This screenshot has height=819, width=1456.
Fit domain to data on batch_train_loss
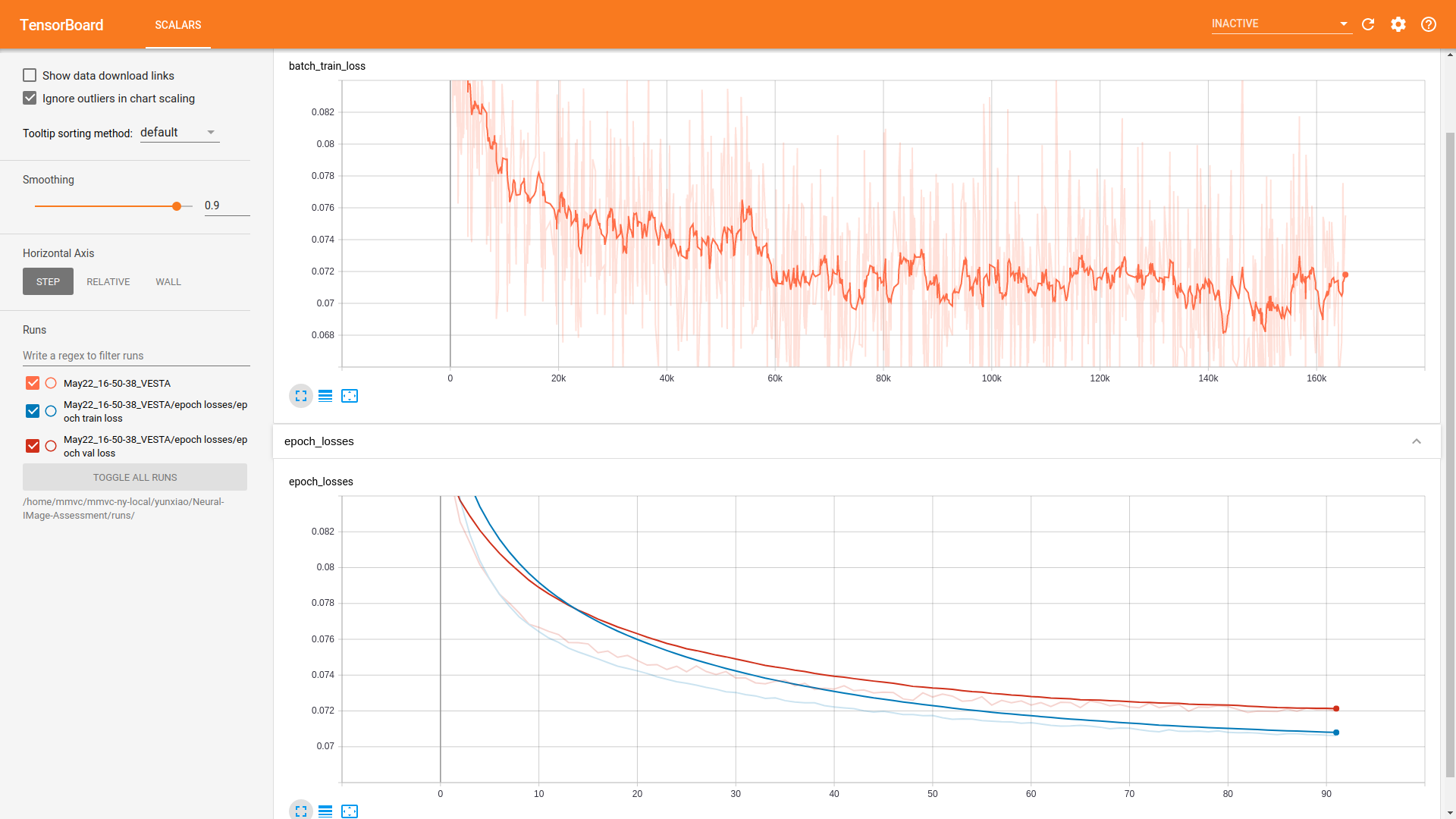click(350, 396)
